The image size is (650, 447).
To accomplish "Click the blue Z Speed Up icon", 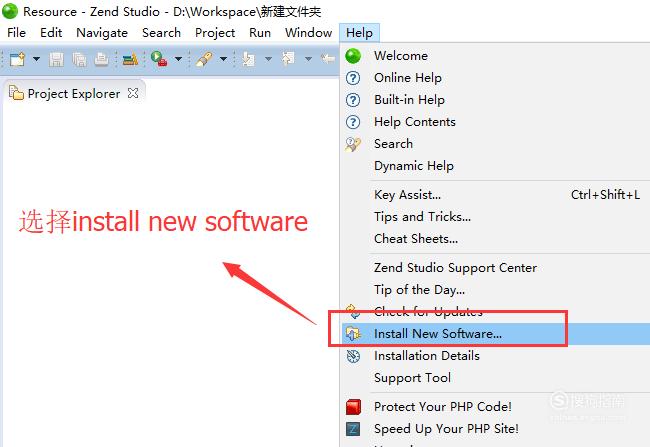I will point(353,429).
